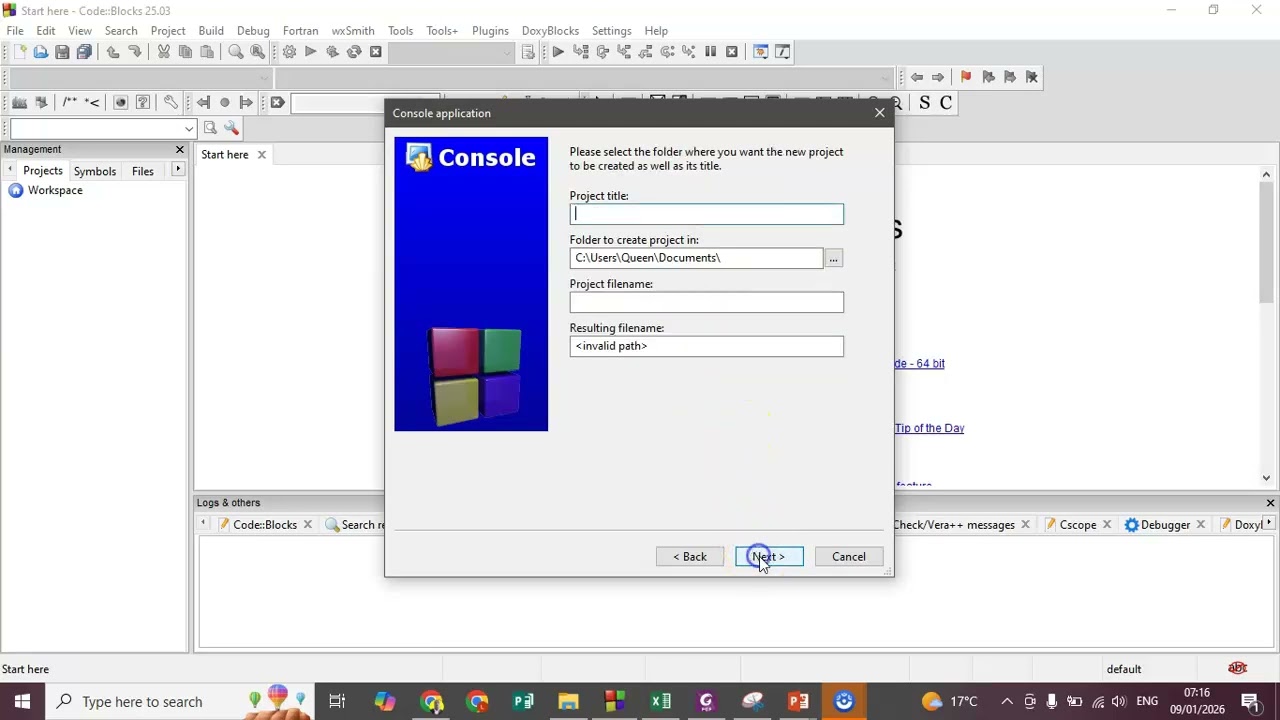Open the File menu
1280x720 pixels.
point(15,31)
